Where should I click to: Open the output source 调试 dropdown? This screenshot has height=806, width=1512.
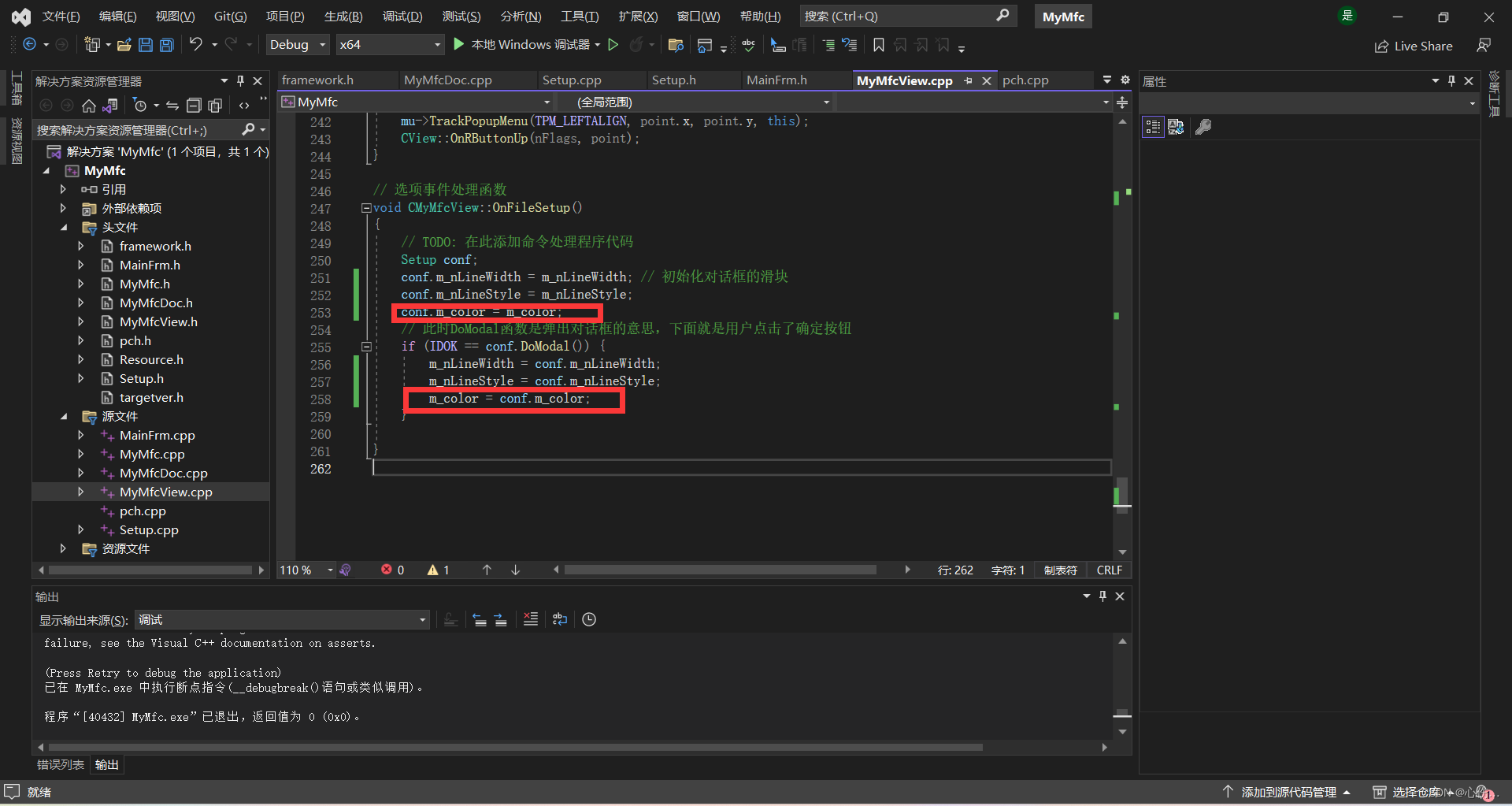(x=283, y=620)
